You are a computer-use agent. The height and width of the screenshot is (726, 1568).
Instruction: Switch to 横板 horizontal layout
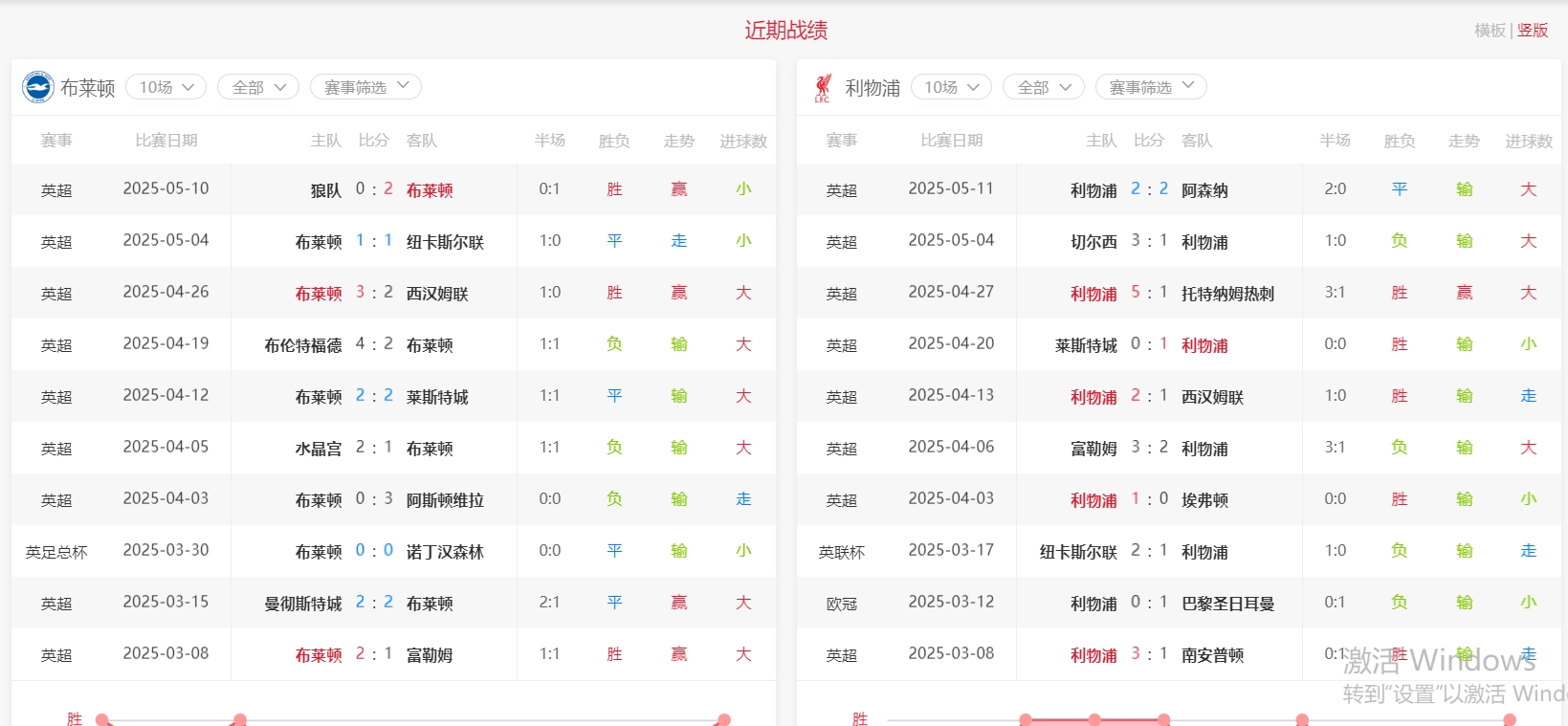click(x=1490, y=31)
